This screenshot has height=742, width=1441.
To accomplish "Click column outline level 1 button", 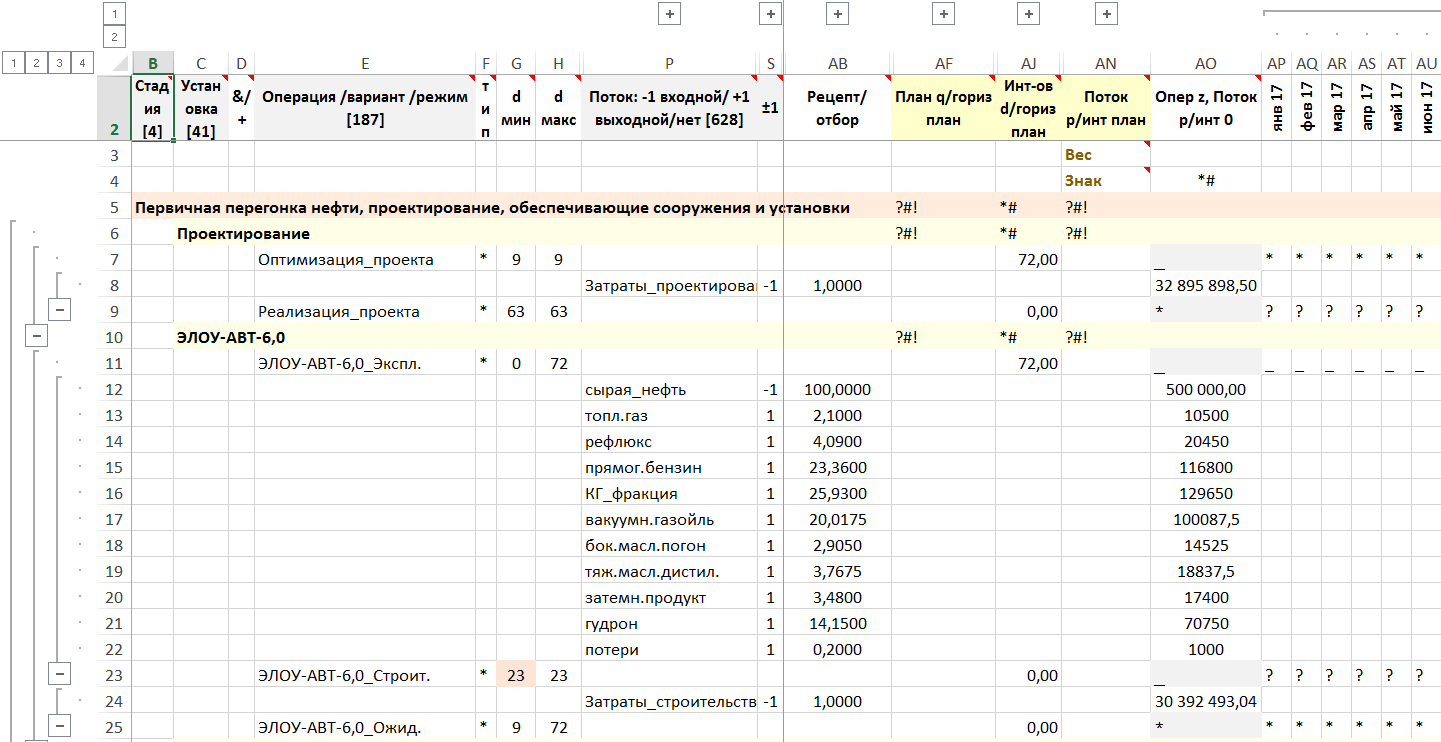I will pos(114,14).
